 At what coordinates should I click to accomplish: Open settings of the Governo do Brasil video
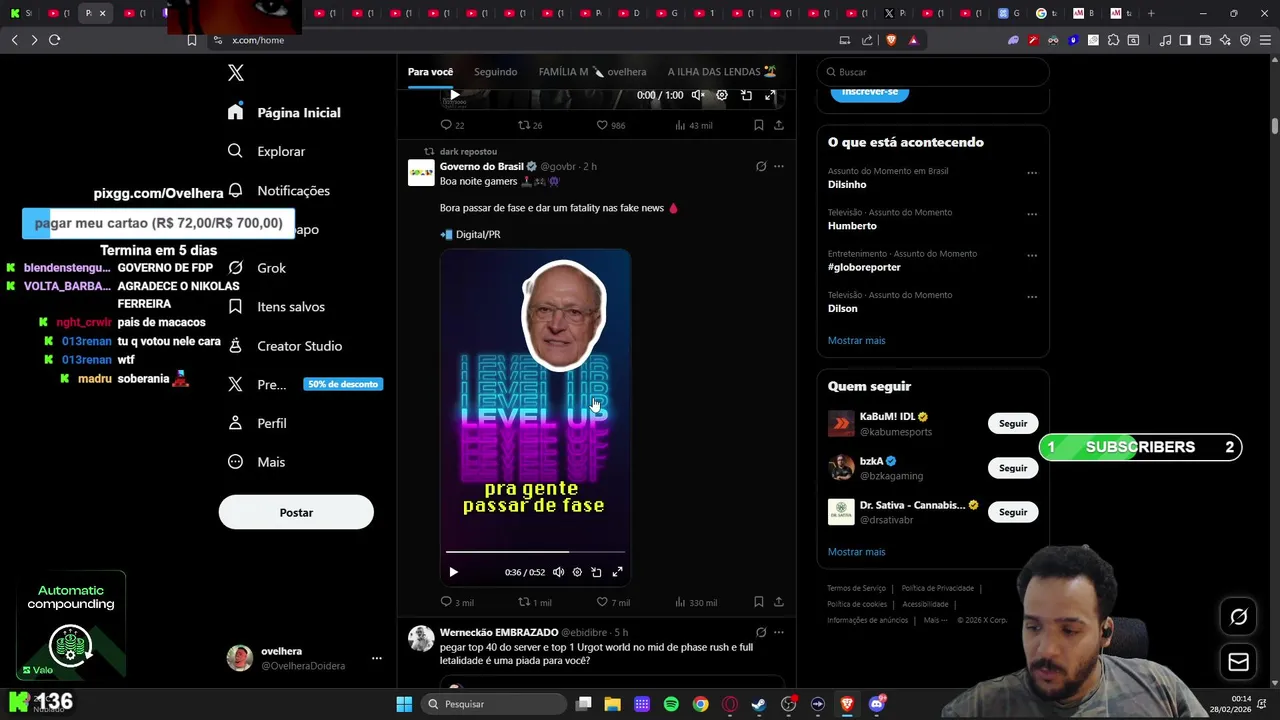coord(577,572)
